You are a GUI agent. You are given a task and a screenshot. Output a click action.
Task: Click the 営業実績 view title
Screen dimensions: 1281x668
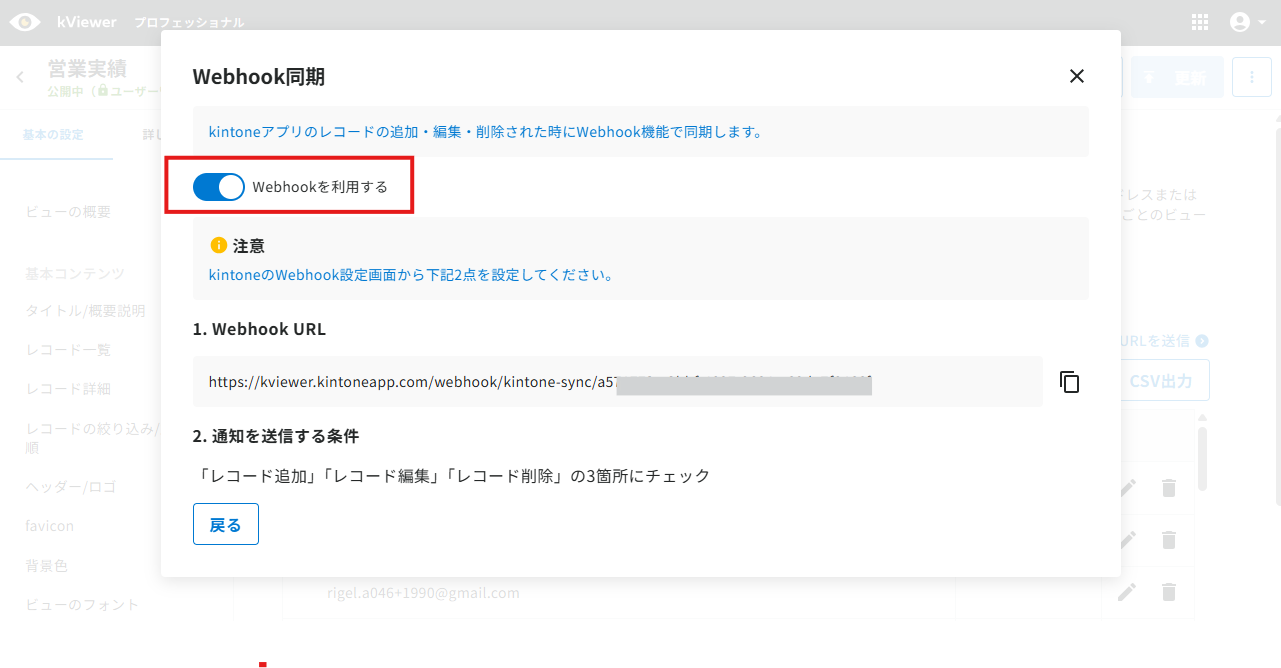88,69
